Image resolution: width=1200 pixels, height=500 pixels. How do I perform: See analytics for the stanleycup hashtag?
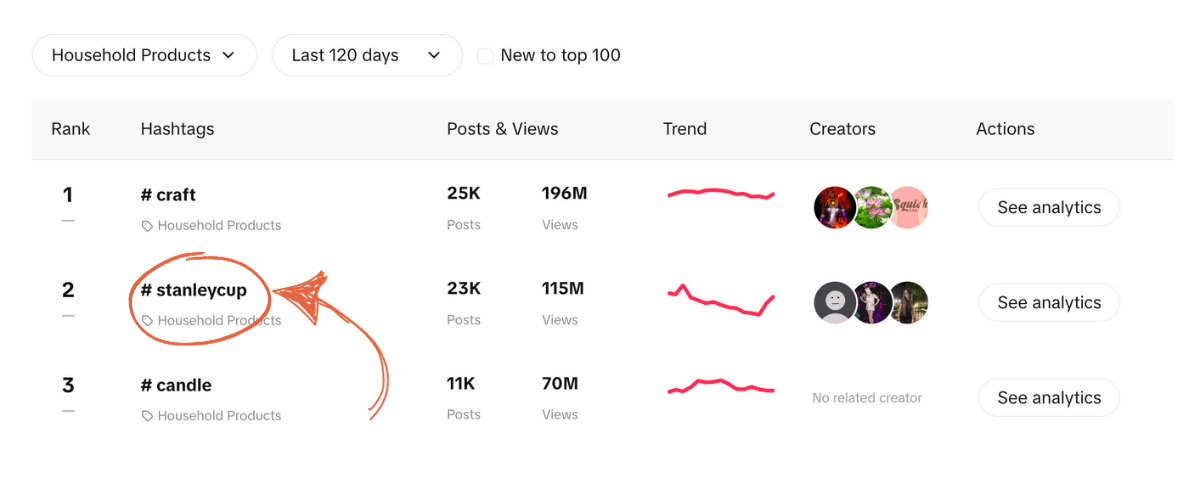1049,302
